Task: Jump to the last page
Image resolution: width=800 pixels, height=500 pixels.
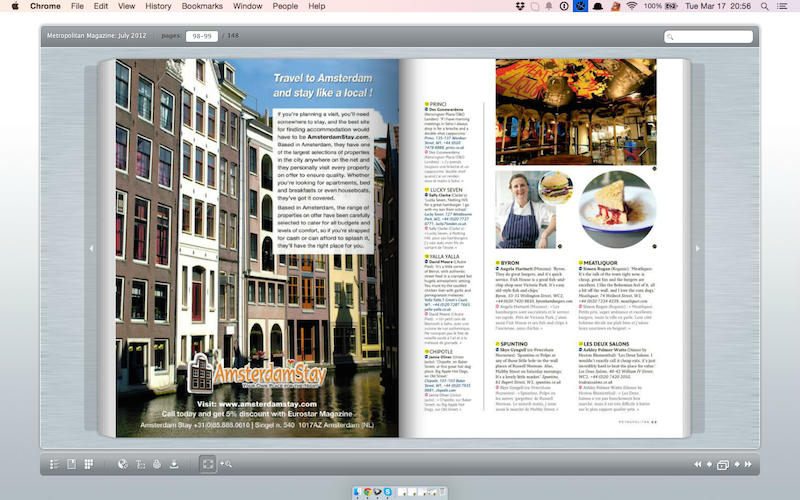Action: 748,464
